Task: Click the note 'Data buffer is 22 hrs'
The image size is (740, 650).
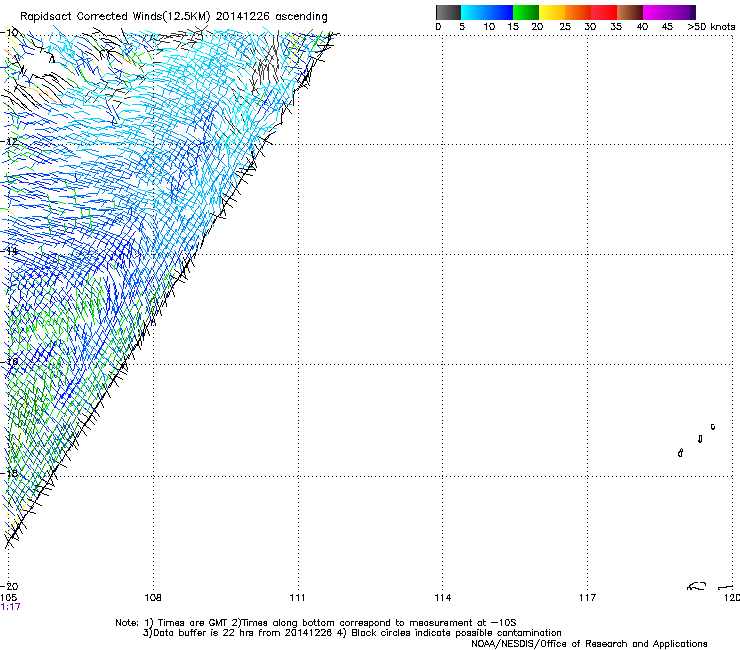Action: 199,633
